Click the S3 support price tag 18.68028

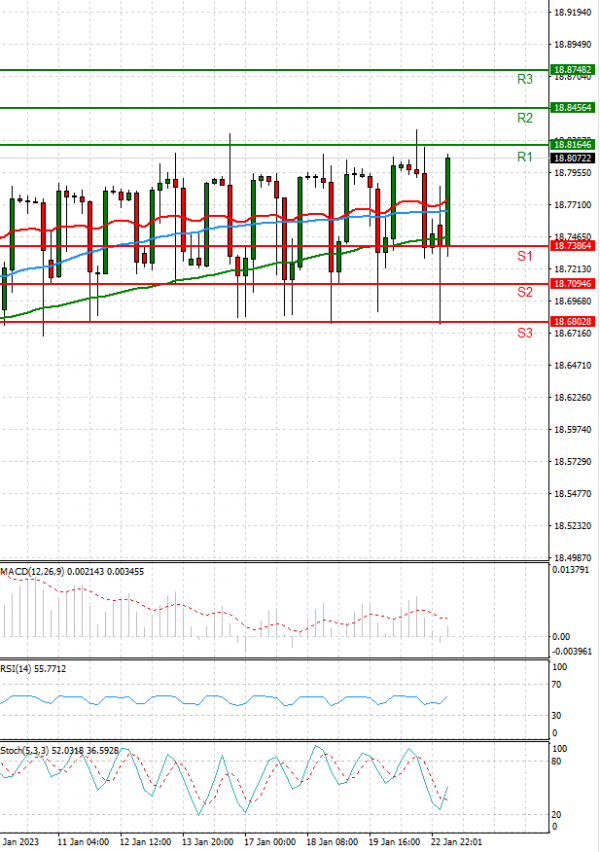tap(572, 322)
